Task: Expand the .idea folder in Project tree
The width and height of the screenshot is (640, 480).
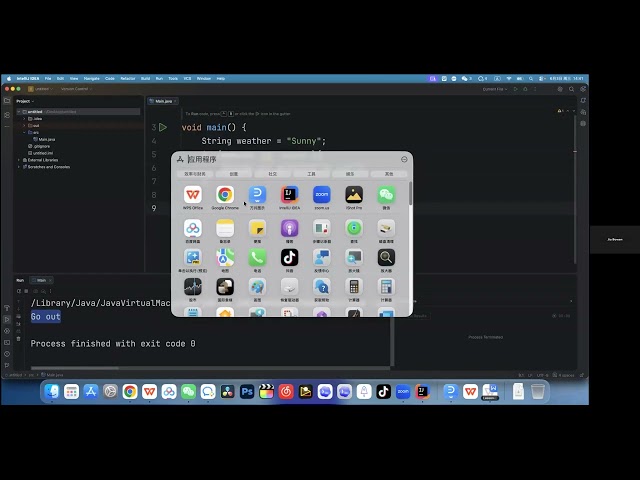Action: point(24,119)
